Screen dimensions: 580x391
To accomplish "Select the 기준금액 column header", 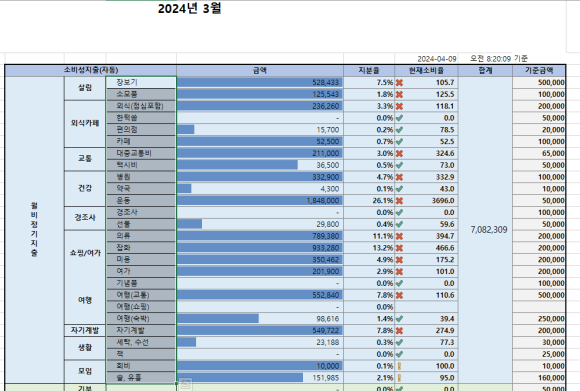I will tap(539, 70).
